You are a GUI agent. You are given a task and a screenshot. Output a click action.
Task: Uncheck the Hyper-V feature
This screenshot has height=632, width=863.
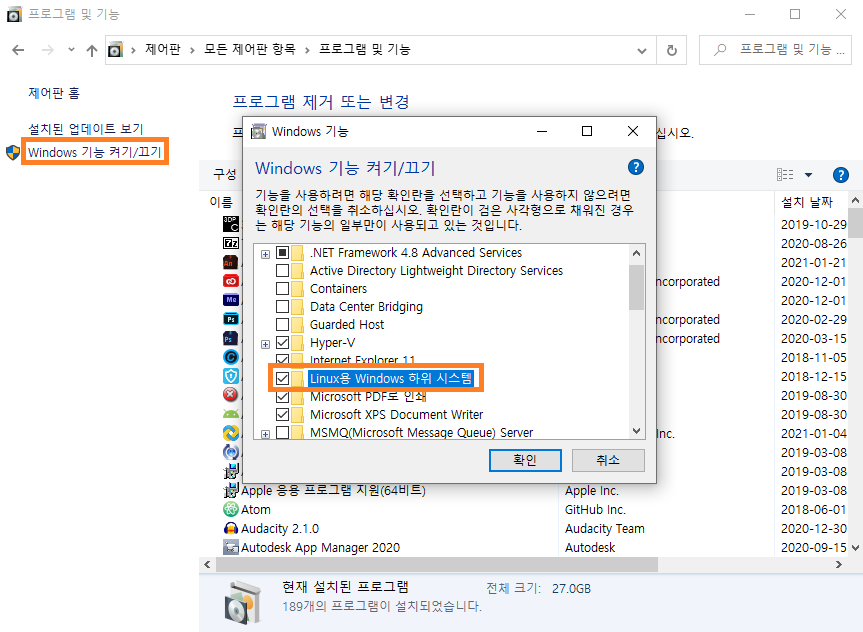(x=282, y=343)
